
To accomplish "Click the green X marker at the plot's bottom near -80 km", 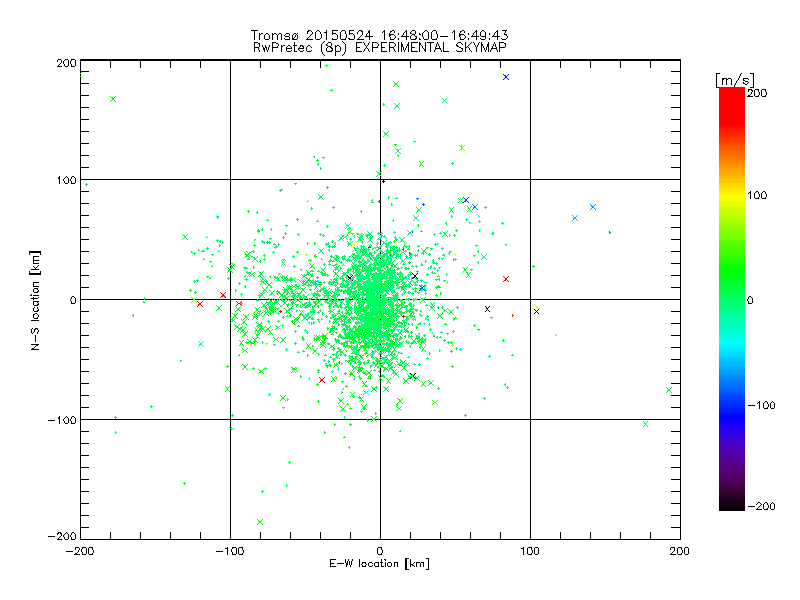I will [x=260, y=522].
